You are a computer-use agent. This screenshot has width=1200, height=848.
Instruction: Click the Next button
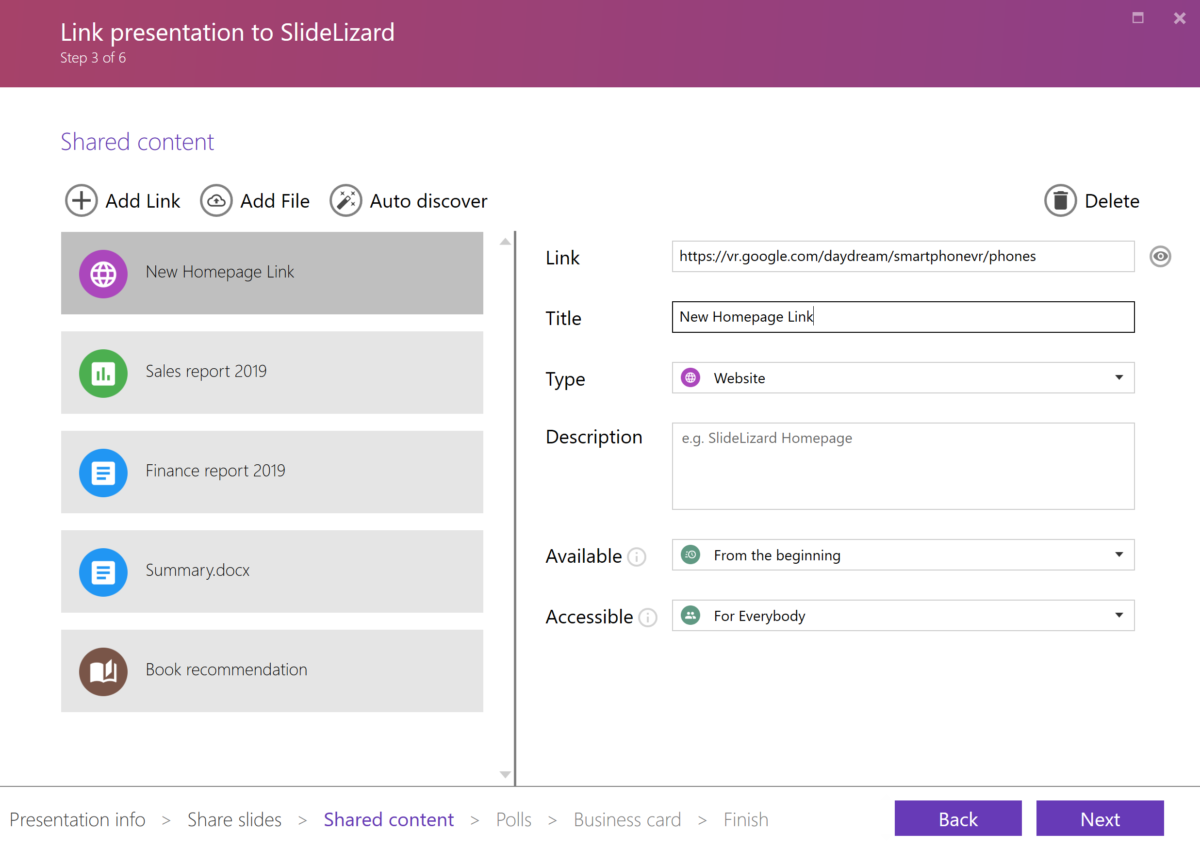(x=1100, y=818)
